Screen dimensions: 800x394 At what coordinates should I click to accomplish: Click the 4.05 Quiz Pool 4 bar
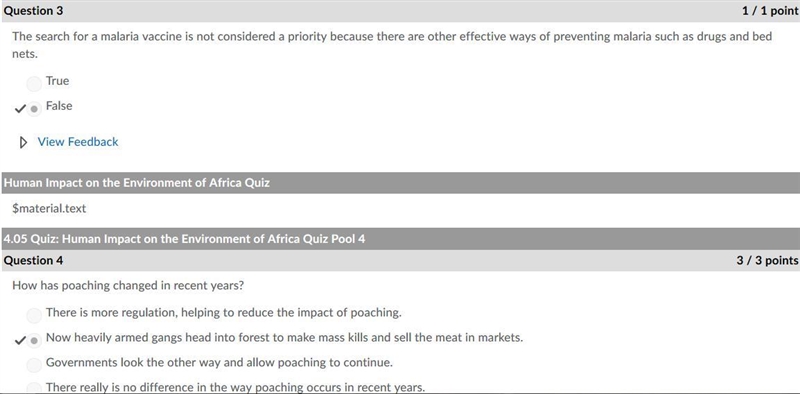point(400,239)
